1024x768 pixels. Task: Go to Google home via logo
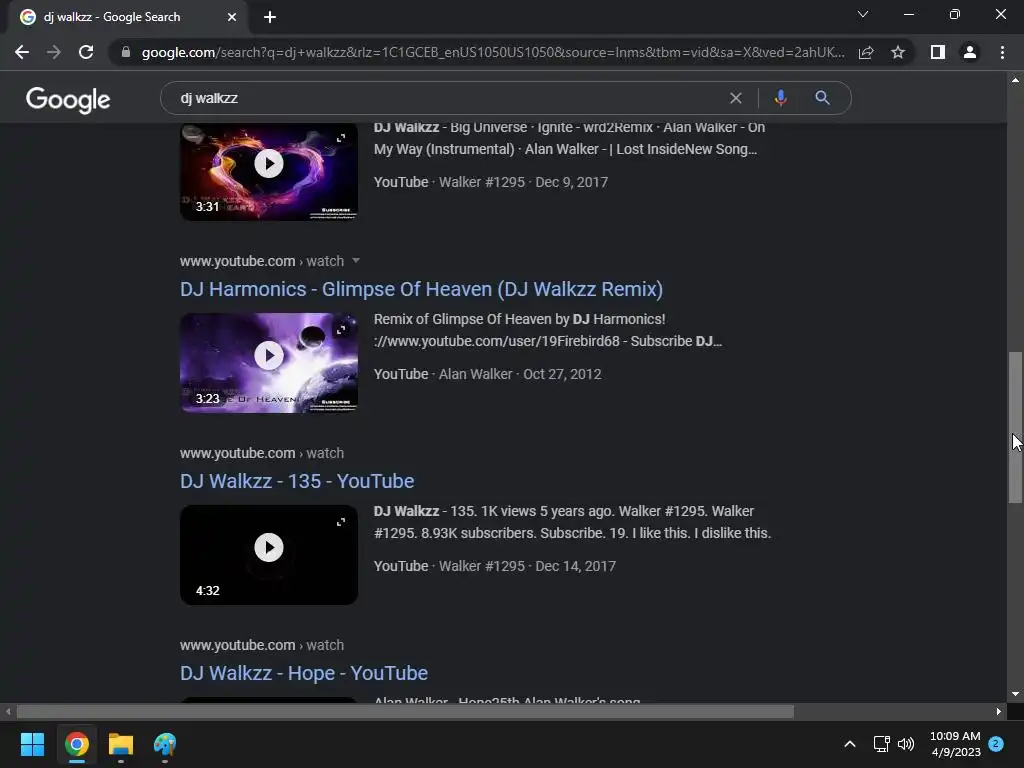(68, 99)
